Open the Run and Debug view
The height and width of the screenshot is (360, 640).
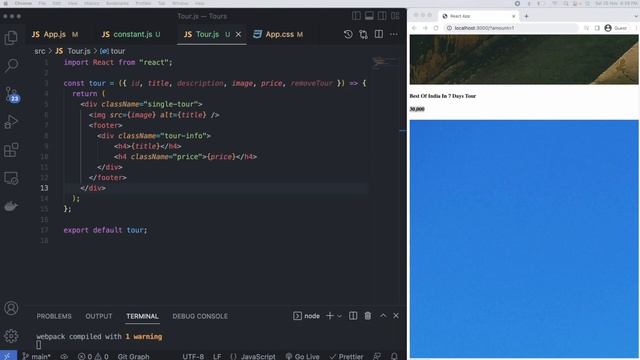click(x=11, y=122)
